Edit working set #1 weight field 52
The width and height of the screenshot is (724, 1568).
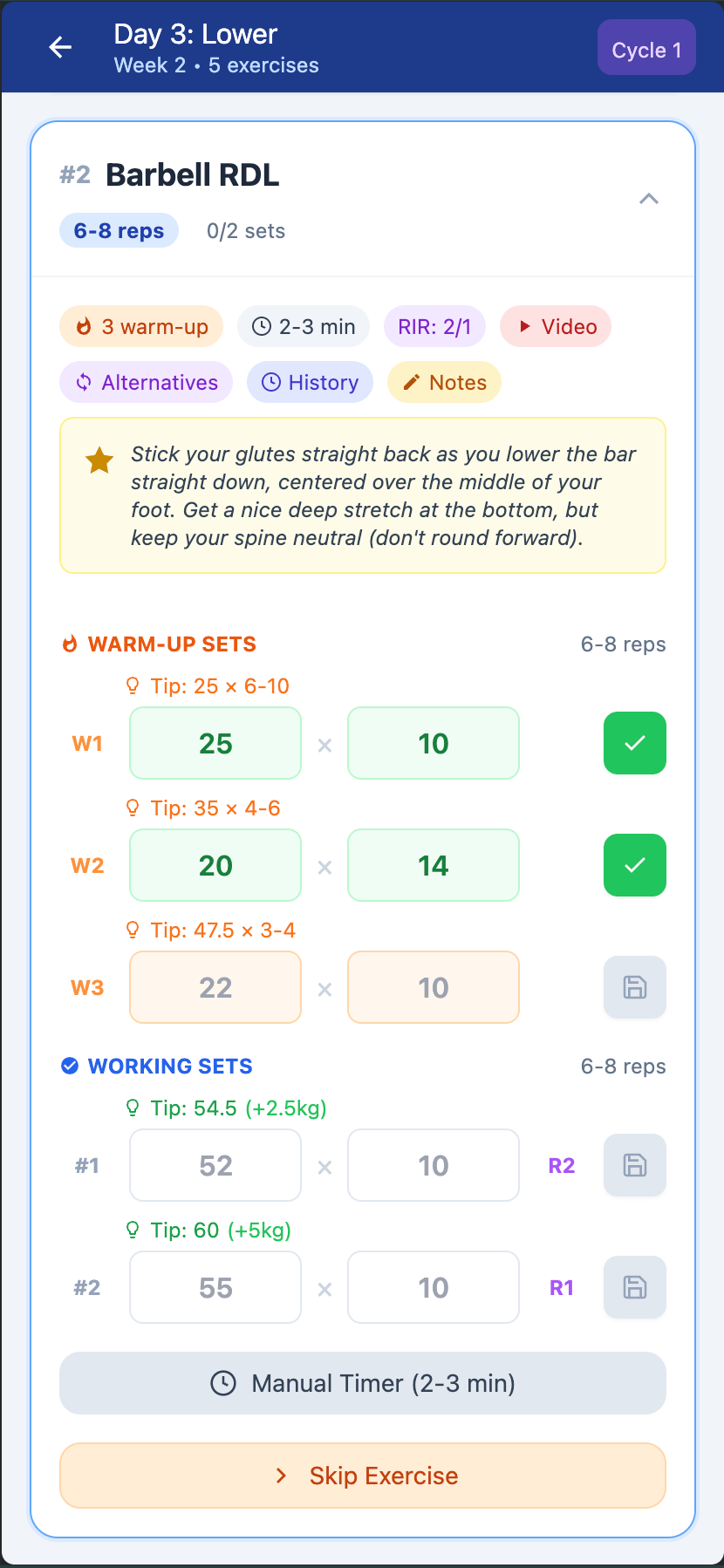(215, 1165)
